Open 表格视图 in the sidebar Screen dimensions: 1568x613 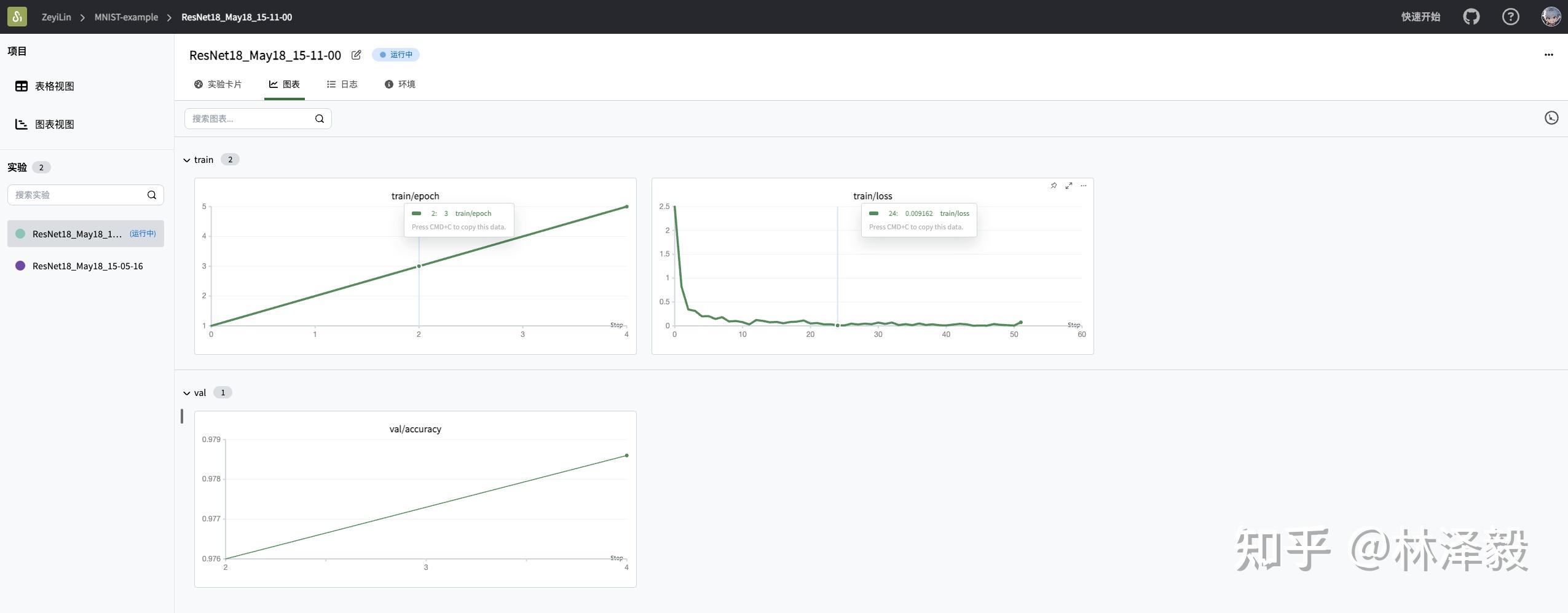[54, 86]
